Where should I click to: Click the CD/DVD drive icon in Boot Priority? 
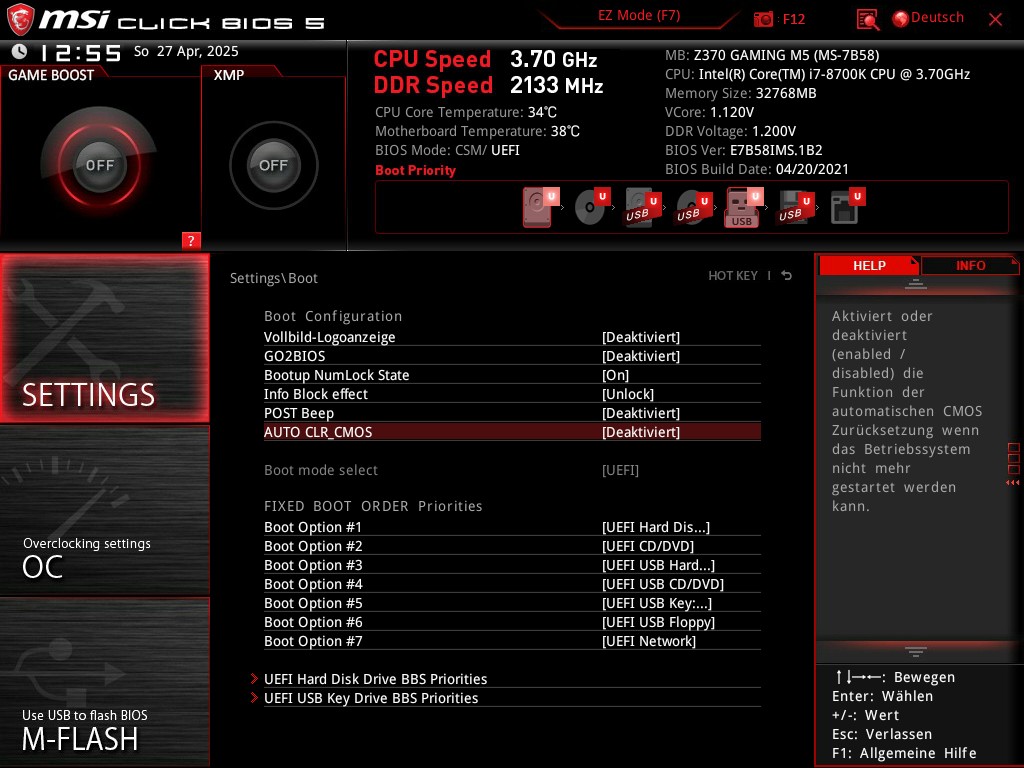(x=590, y=207)
